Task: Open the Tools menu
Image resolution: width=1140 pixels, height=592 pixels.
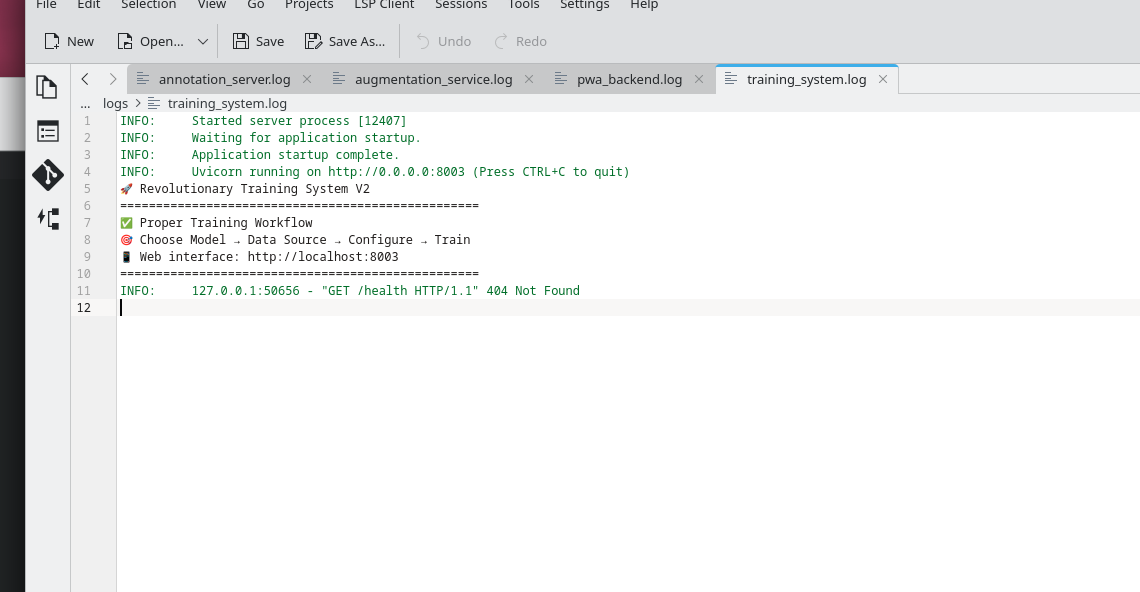Action: (x=523, y=4)
